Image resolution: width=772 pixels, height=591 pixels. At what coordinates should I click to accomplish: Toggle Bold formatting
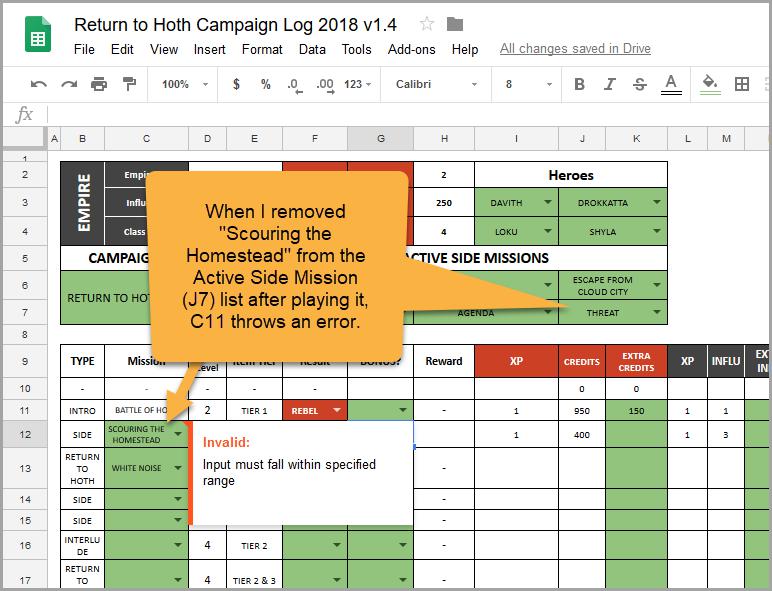[x=579, y=84]
